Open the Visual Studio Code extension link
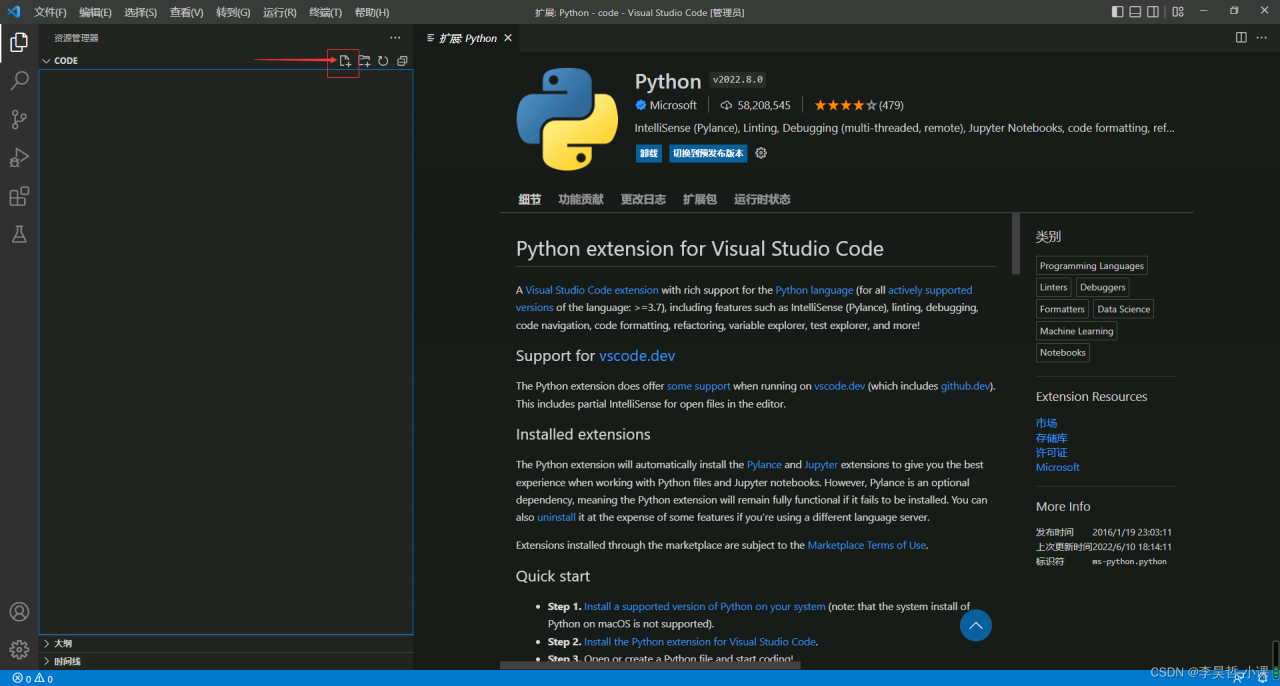This screenshot has height=686, width=1280. point(592,290)
